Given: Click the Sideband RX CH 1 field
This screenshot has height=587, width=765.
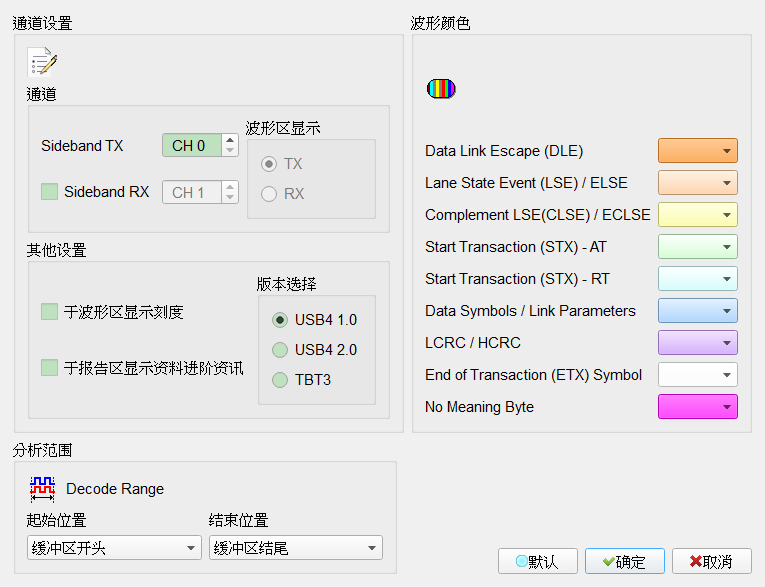Looking at the screenshot, I should point(192,192).
